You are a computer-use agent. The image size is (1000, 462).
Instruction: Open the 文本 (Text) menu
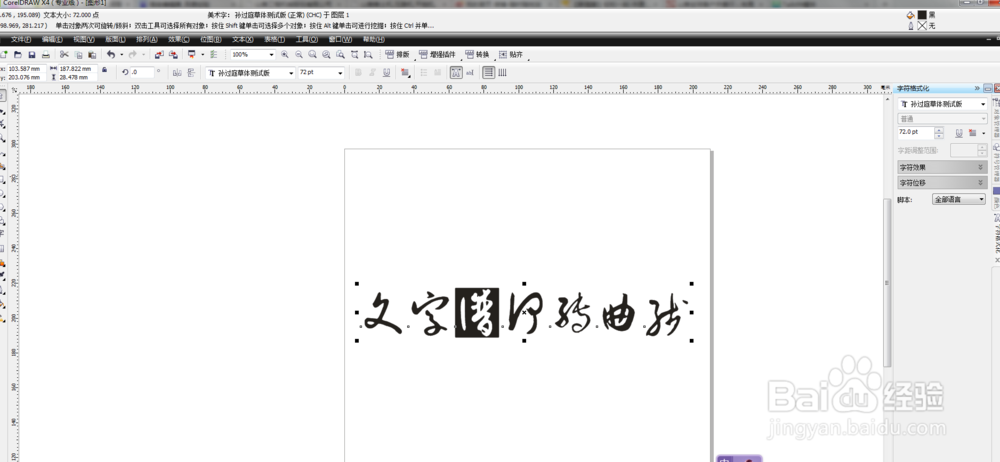(243, 40)
